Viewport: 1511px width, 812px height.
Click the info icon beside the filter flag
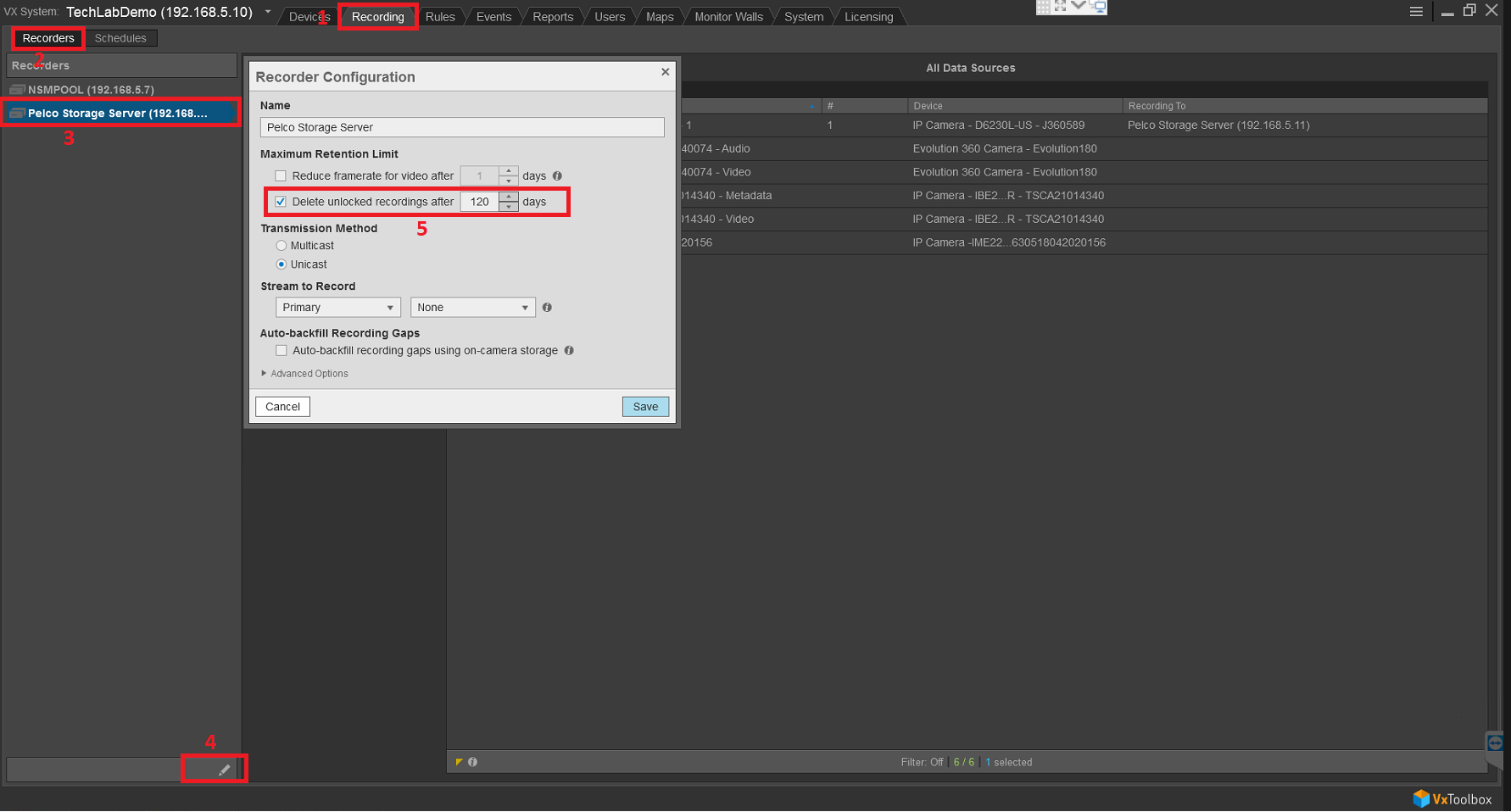coord(472,762)
